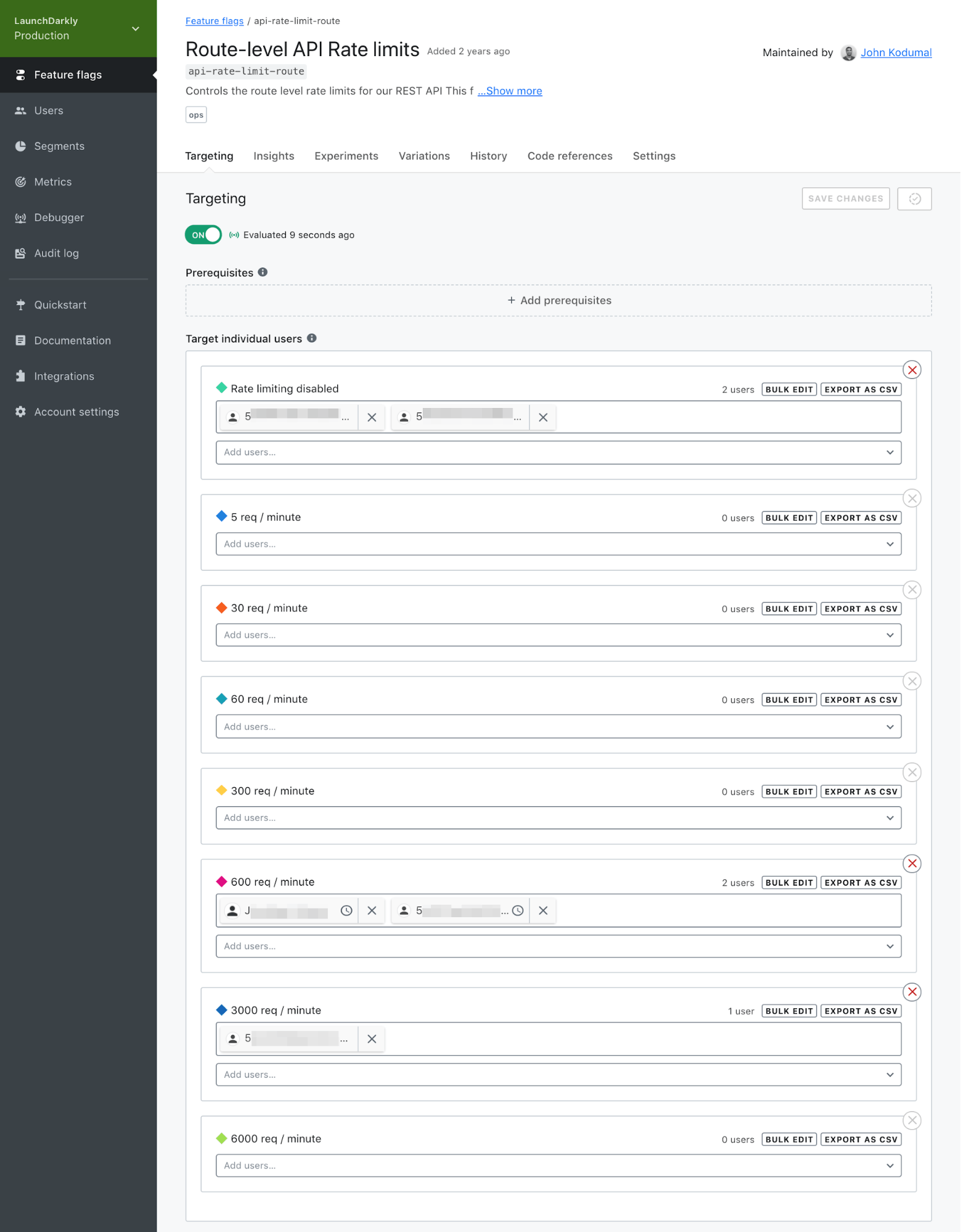Image resolution: width=961 pixels, height=1232 pixels.
Task: Open Add users dropdown for 6000 req / minute
Action: (x=558, y=1165)
